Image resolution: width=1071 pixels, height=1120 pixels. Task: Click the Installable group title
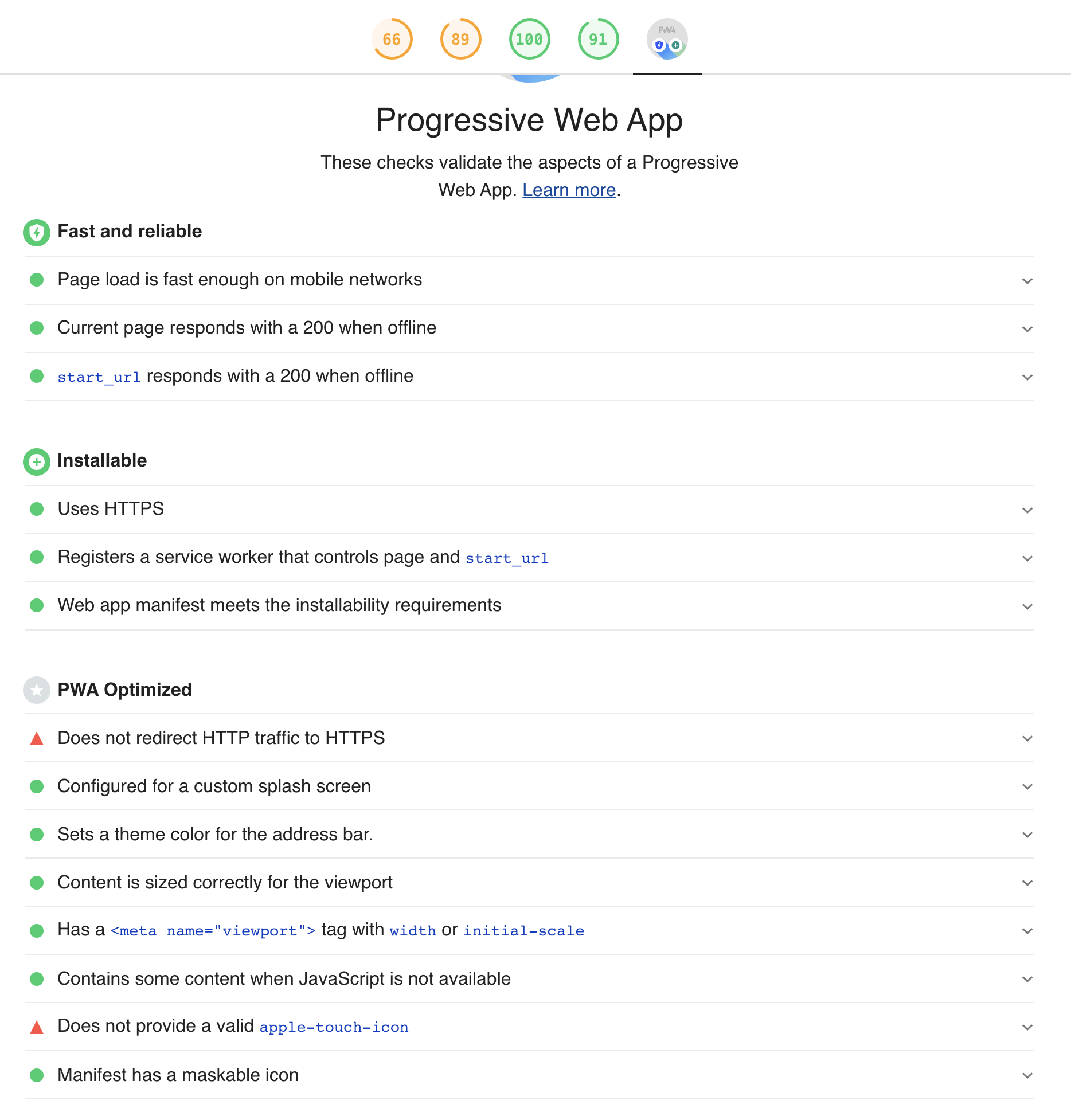pyautogui.click(x=102, y=460)
